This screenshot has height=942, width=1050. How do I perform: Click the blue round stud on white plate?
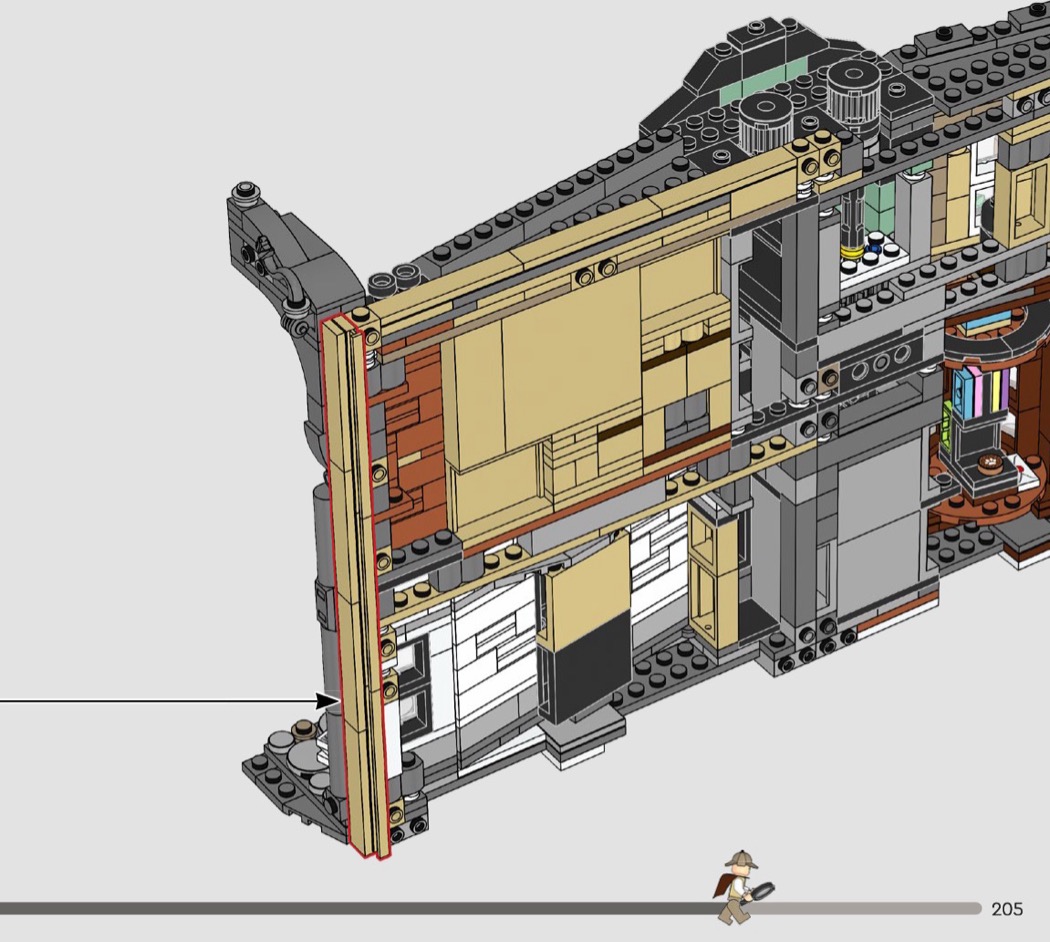click(876, 241)
